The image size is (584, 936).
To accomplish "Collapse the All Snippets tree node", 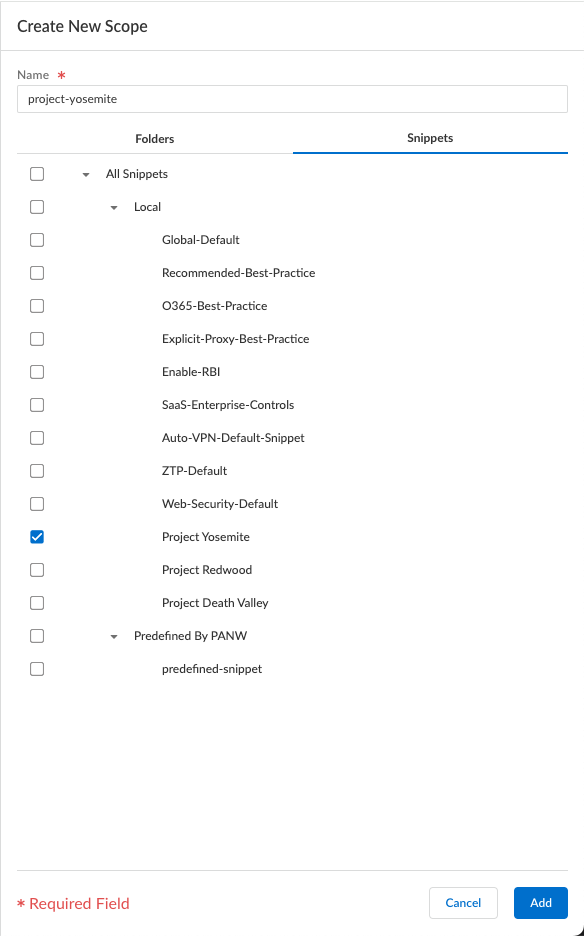I will [x=86, y=175].
